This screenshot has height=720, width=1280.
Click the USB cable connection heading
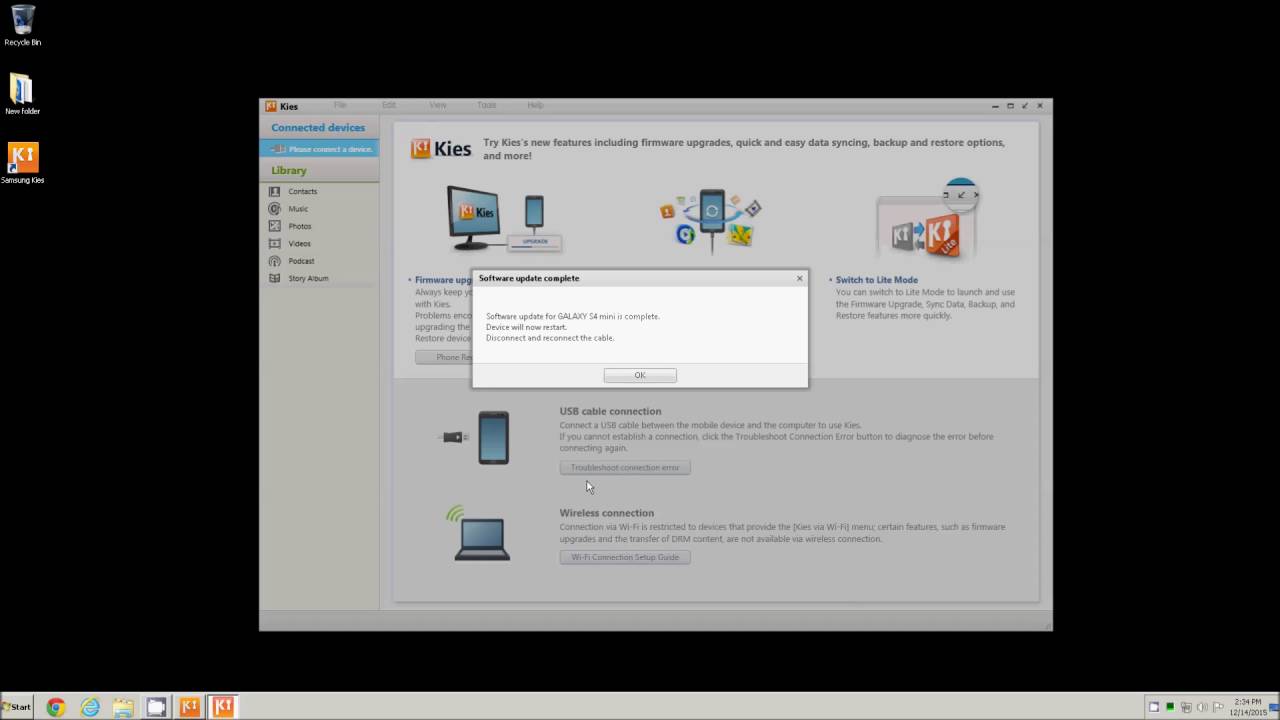610,411
